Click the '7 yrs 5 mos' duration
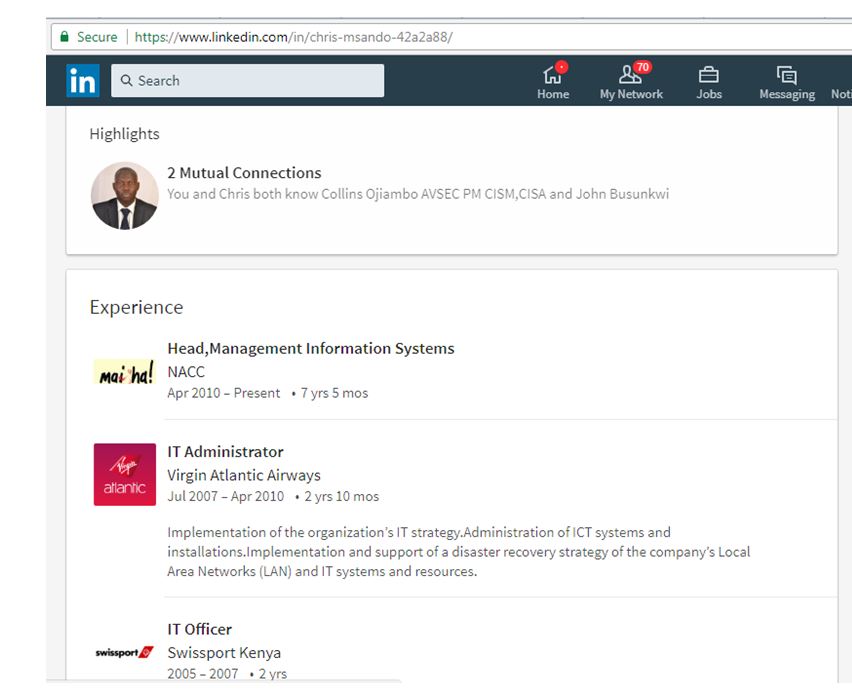852x698 pixels. click(x=334, y=393)
